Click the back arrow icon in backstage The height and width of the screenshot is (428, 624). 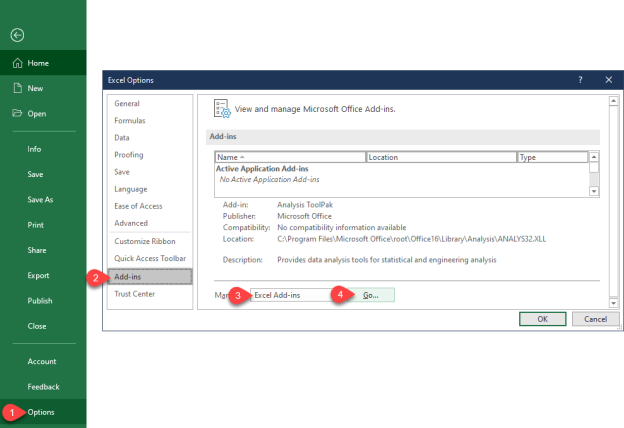coord(17,35)
